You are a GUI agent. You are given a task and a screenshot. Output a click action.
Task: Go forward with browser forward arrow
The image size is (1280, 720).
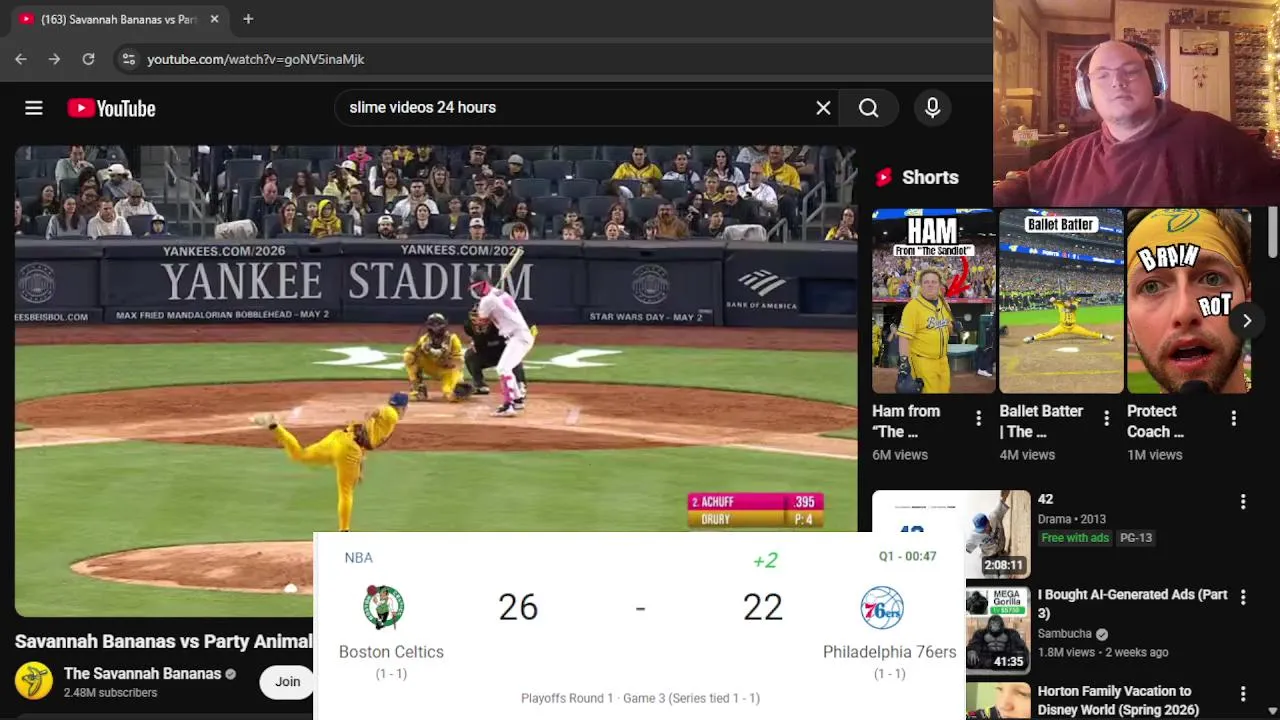click(54, 59)
